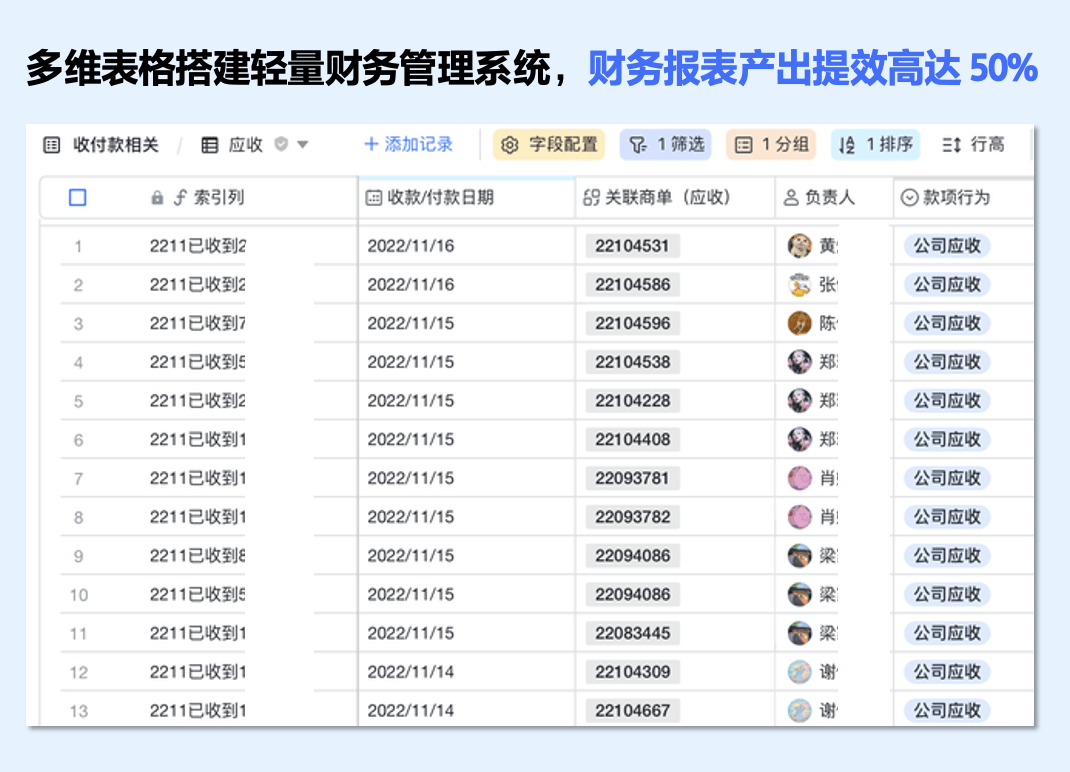Click the lock icon in 索引列 header

point(157,198)
